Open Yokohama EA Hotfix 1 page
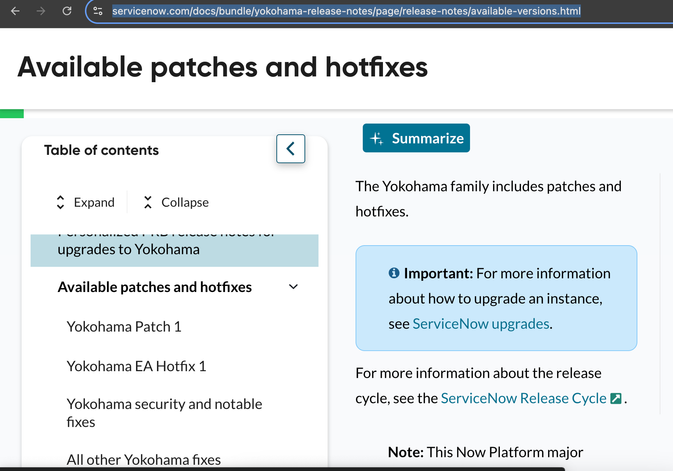Image resolution: width=673 pixels, height=471 pixels. point(136,366)
